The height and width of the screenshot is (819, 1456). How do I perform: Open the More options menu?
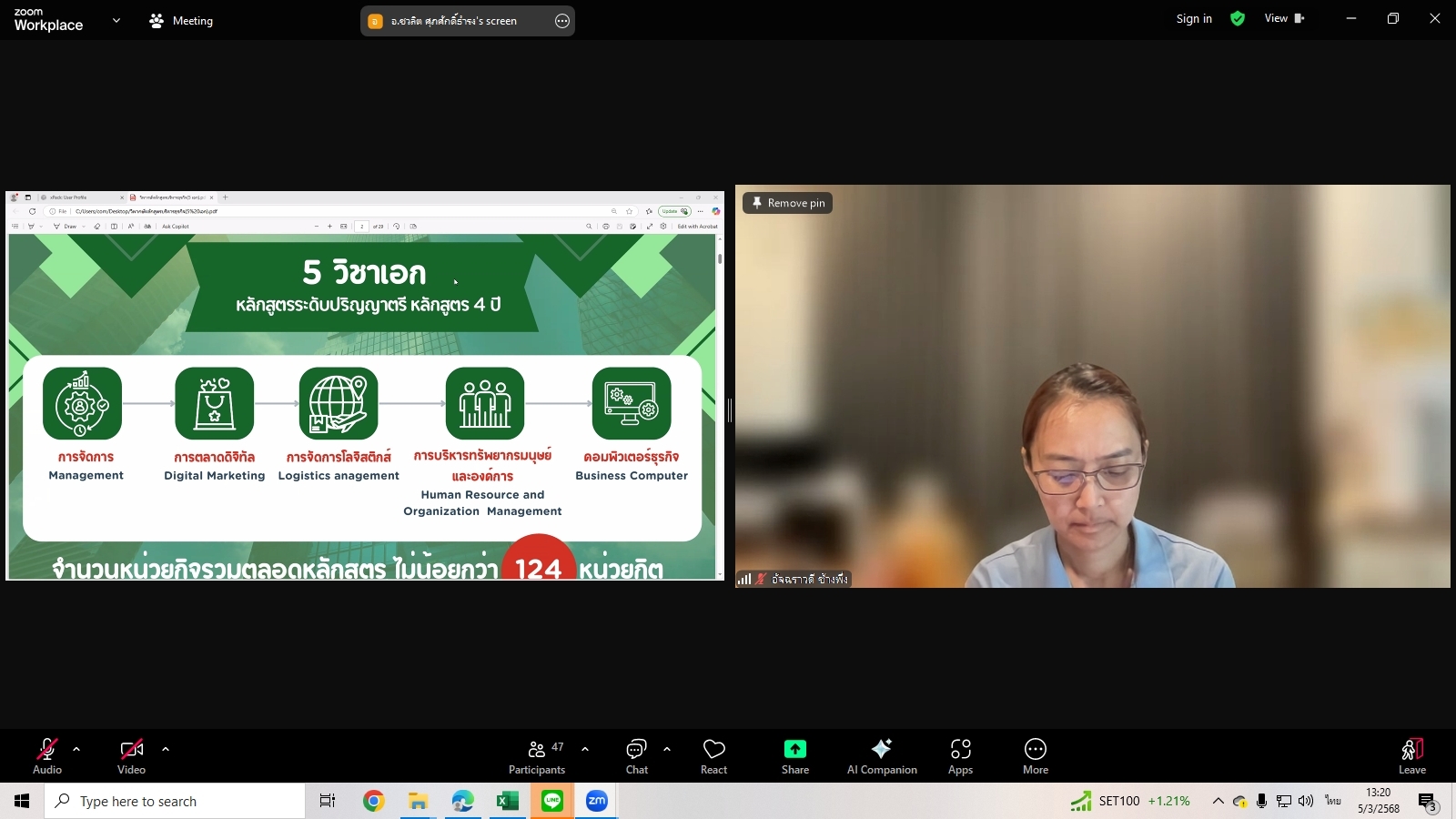pyautogui.click(x=1035, y=755)
